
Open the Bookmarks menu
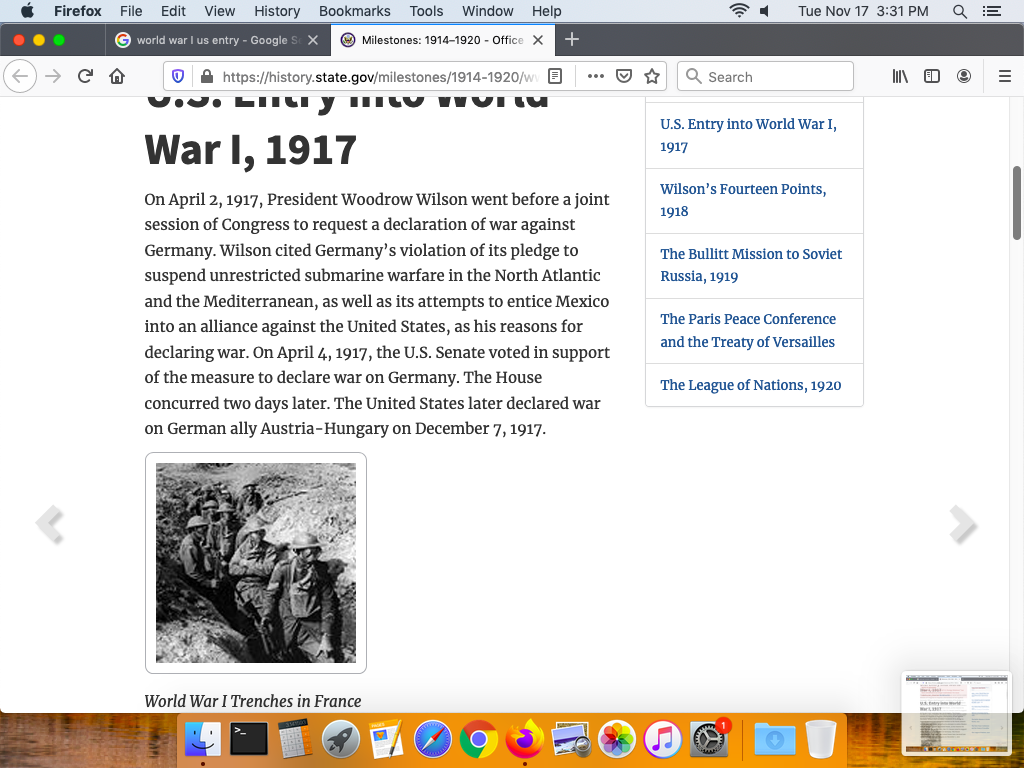coord(354,11)
